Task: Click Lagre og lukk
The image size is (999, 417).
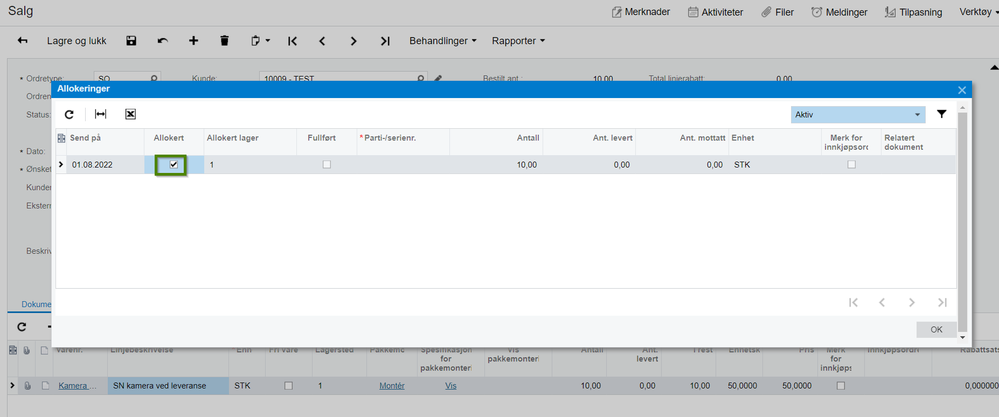Action: pos(77,41)
